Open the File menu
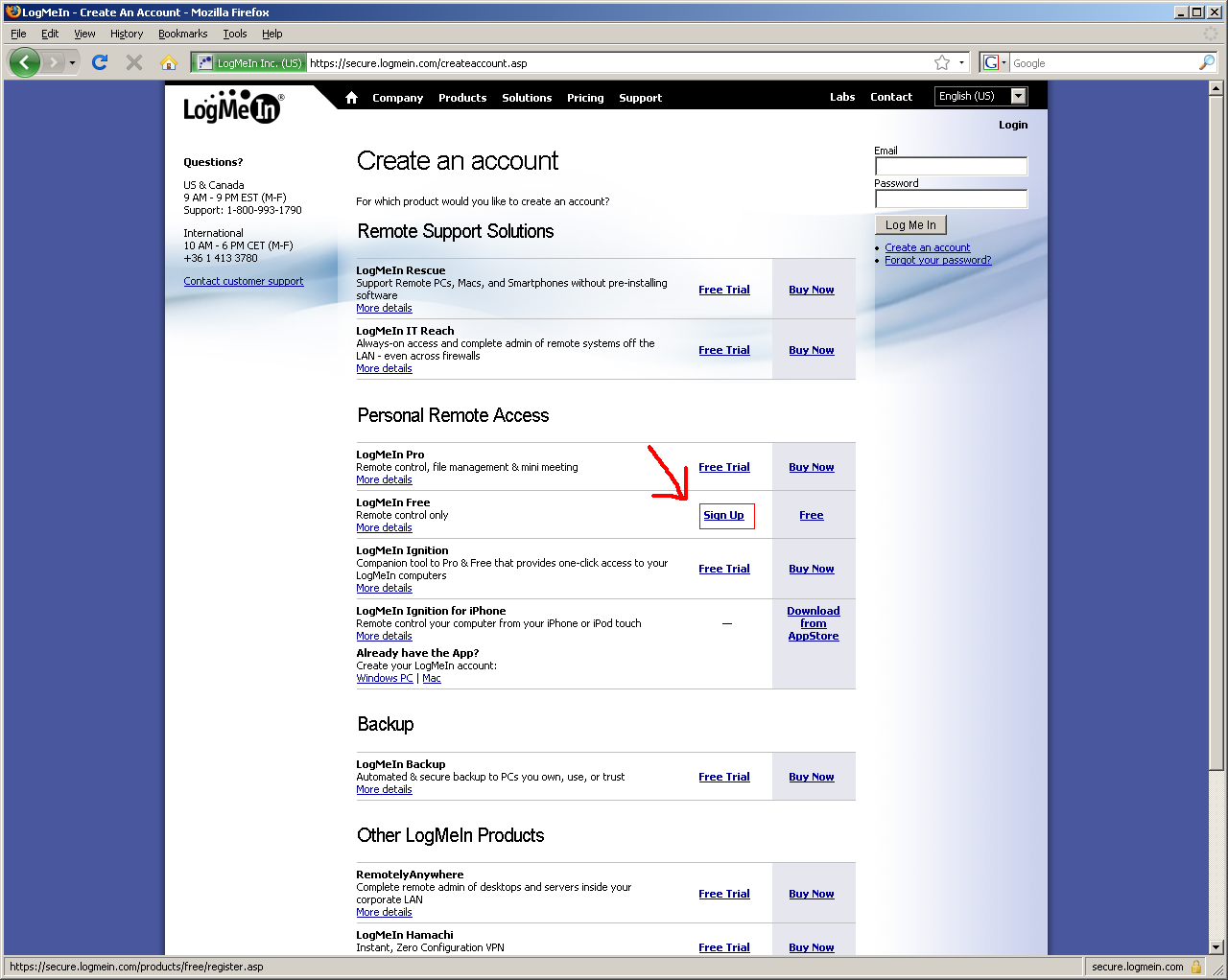The width and height of the screenshot is (1228, 980). click(x=18, y=34)
